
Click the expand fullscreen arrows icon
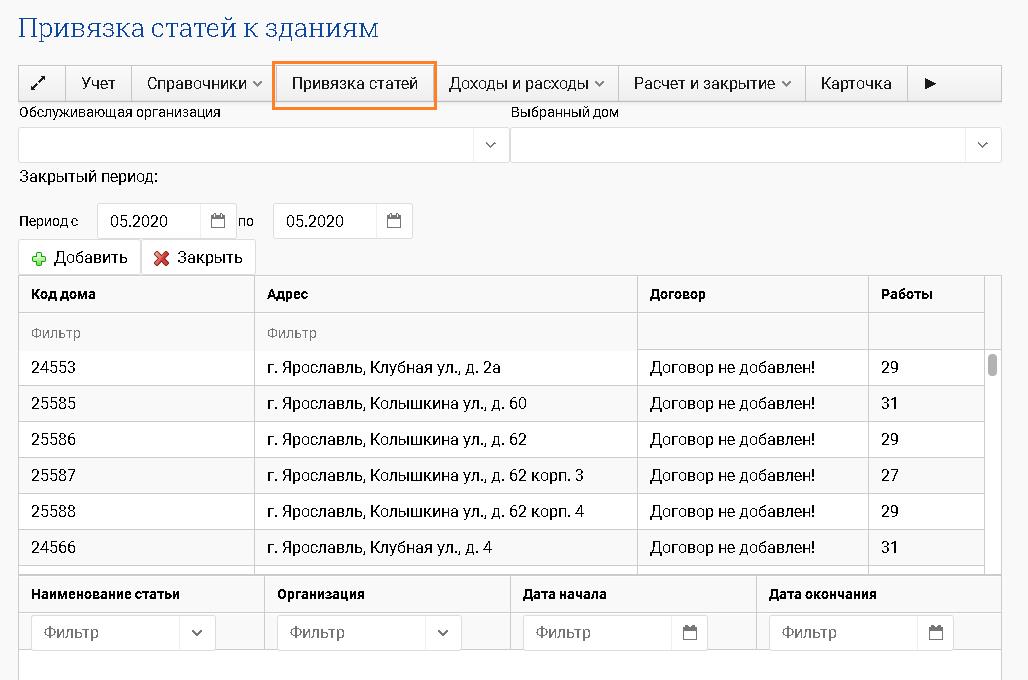coord(42,84)
